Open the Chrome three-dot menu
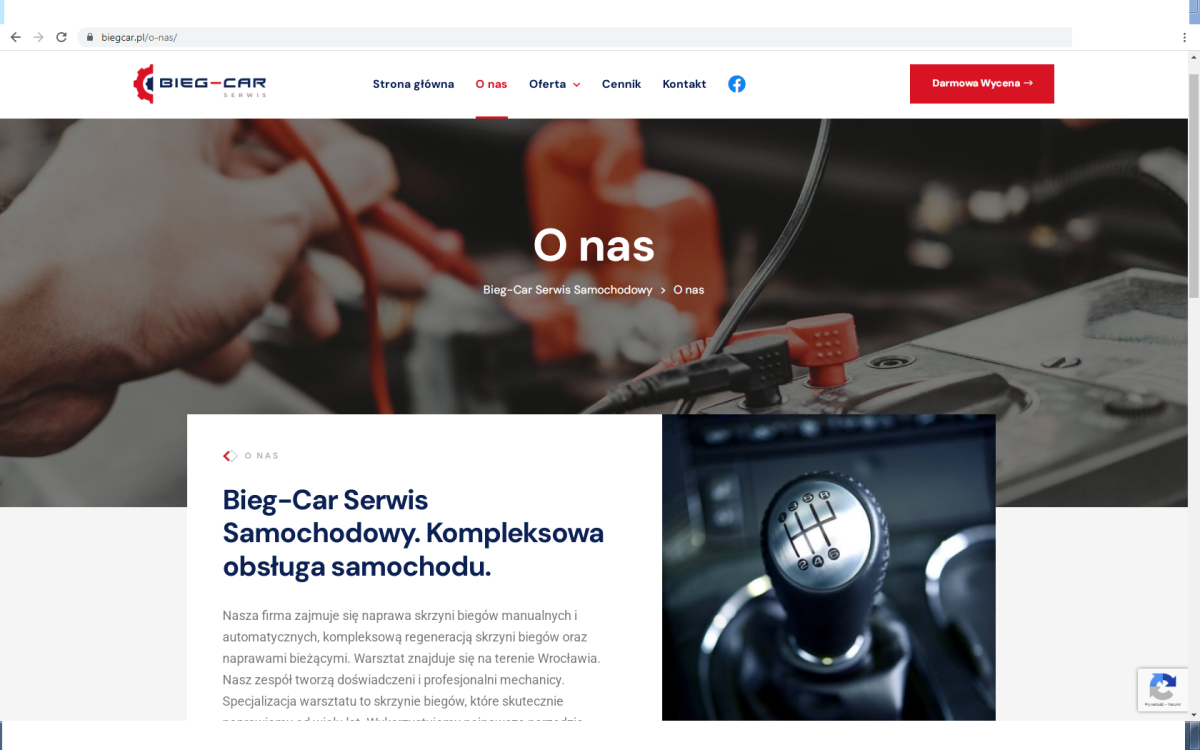 (x=1184, y=37)
